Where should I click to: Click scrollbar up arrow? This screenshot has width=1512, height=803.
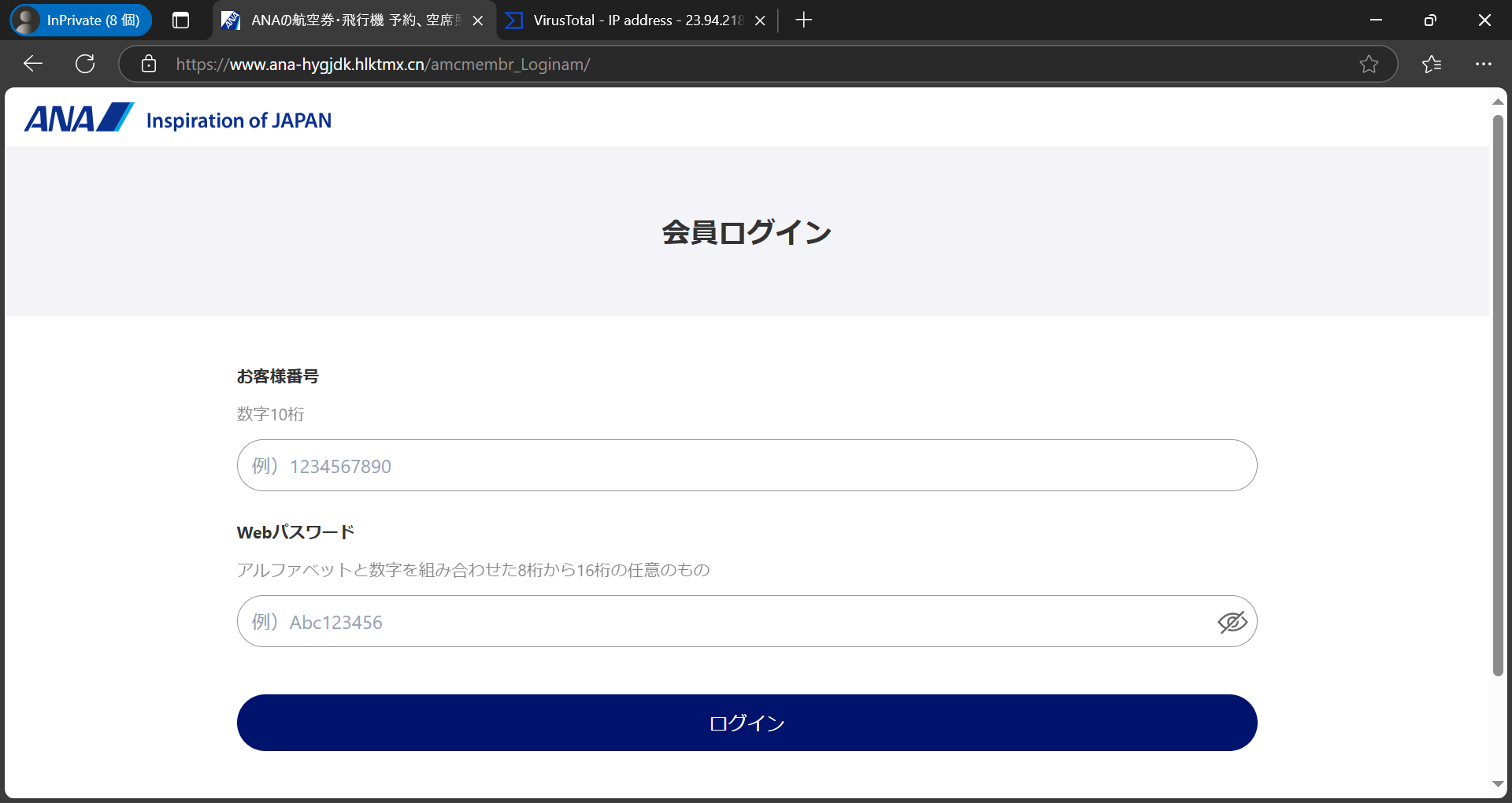pos(1498,102)
